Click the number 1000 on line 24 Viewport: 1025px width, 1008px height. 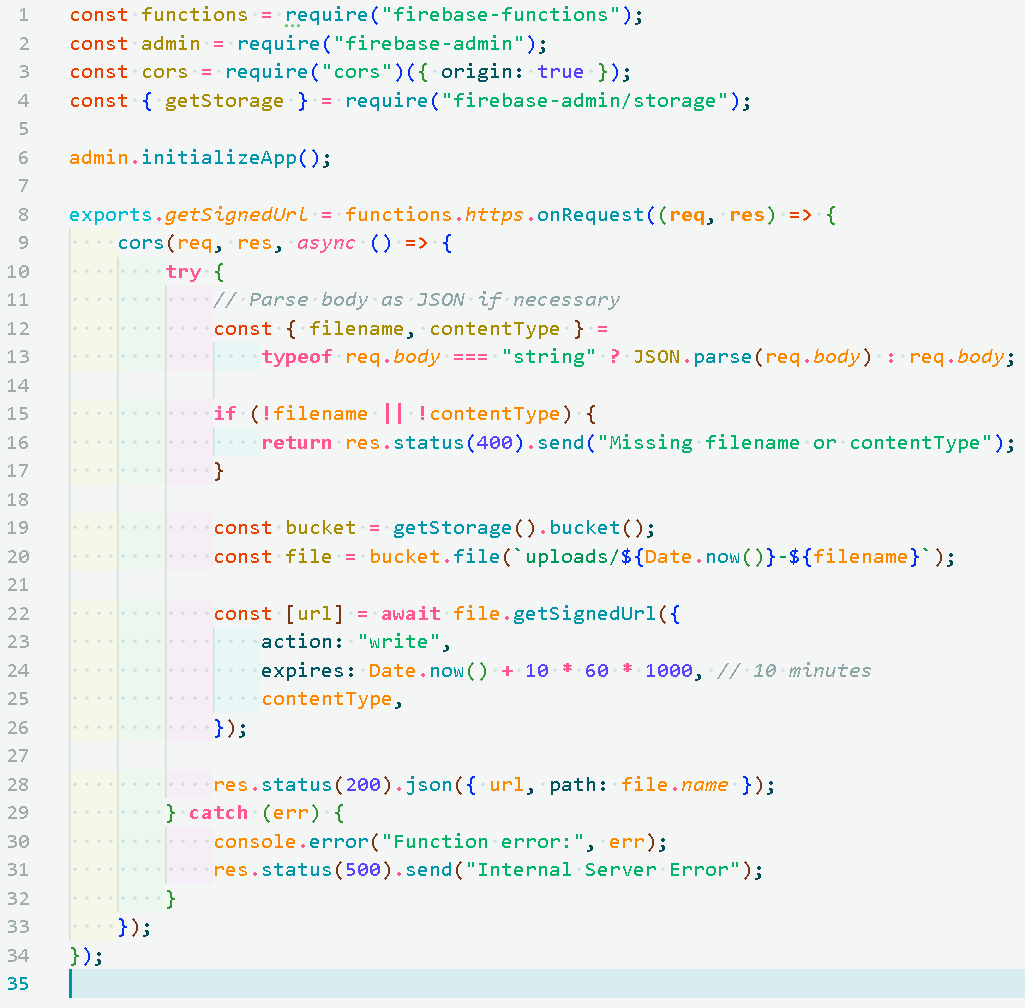click(x=669, y=671)
